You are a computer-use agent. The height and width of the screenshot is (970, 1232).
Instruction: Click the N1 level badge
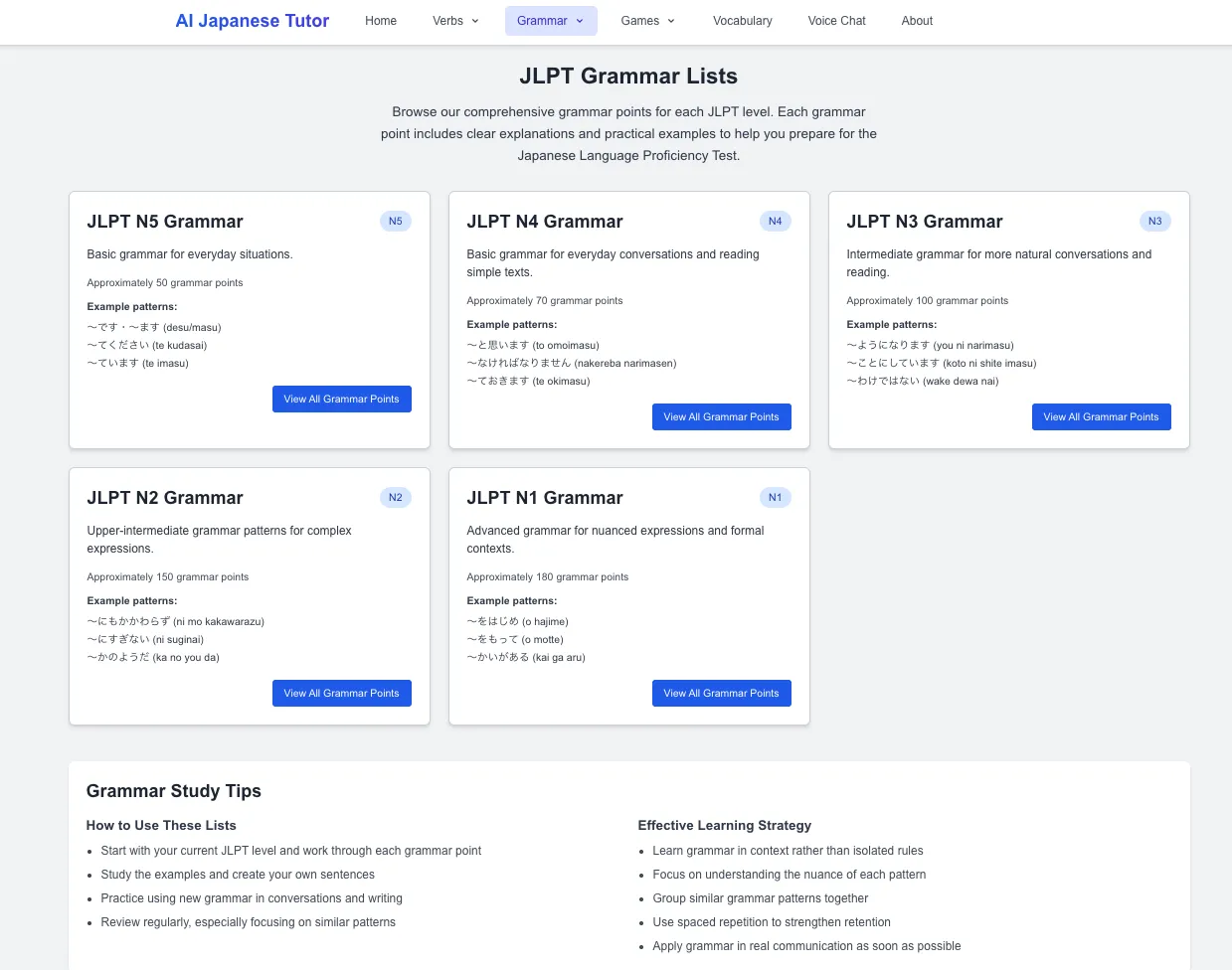[776, 498]
